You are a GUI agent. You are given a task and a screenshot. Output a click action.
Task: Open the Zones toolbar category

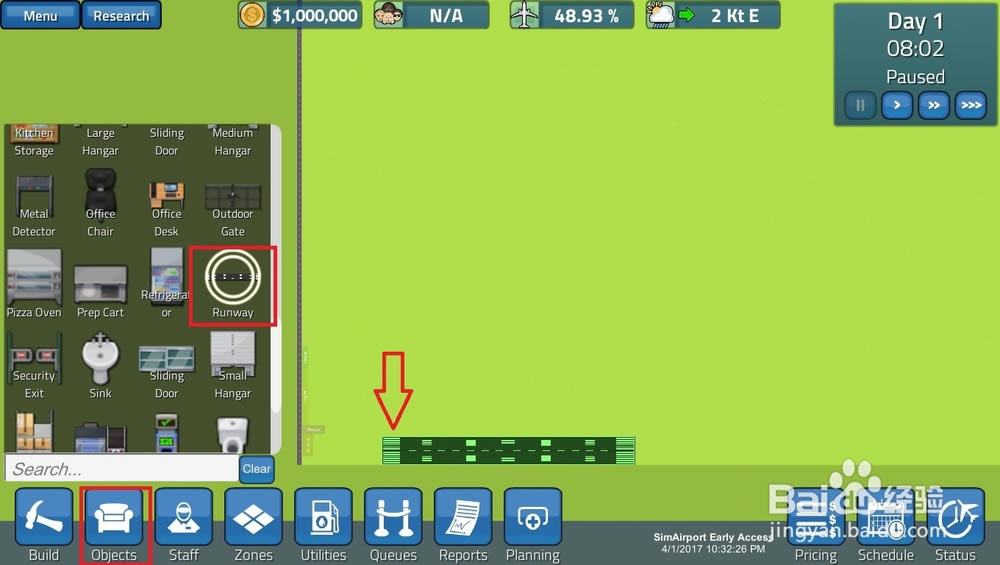(x=253, y=520)
